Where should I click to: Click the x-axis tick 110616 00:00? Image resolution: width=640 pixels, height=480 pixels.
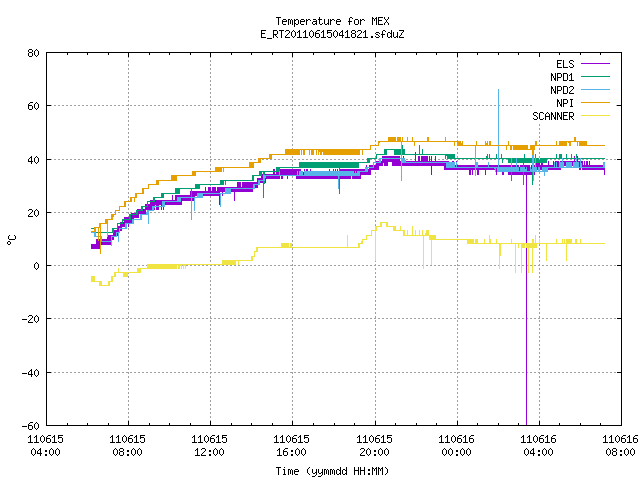pyautogui.click(x=456, y=446)
